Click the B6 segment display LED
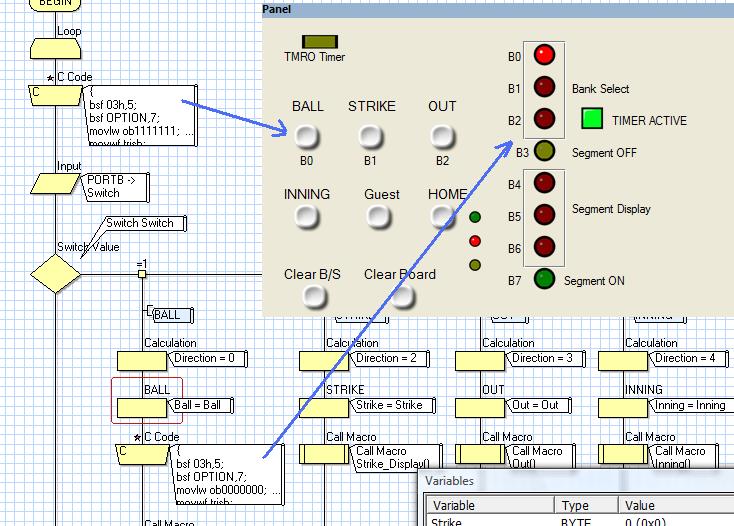Viewport: 734px width, 526px height. tap(544, 247)
